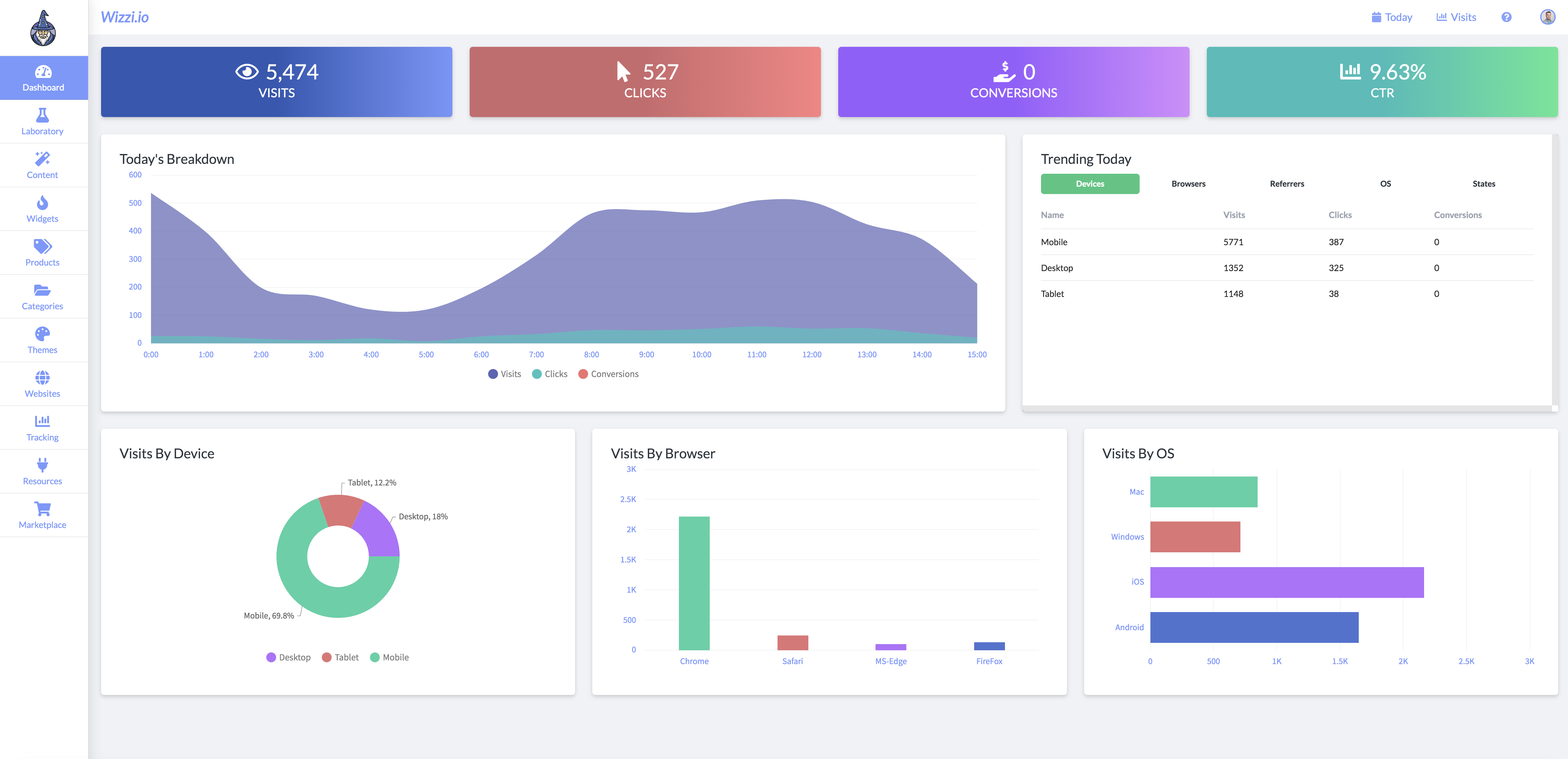Click the Today's Breakdown heading

[177, 160]
